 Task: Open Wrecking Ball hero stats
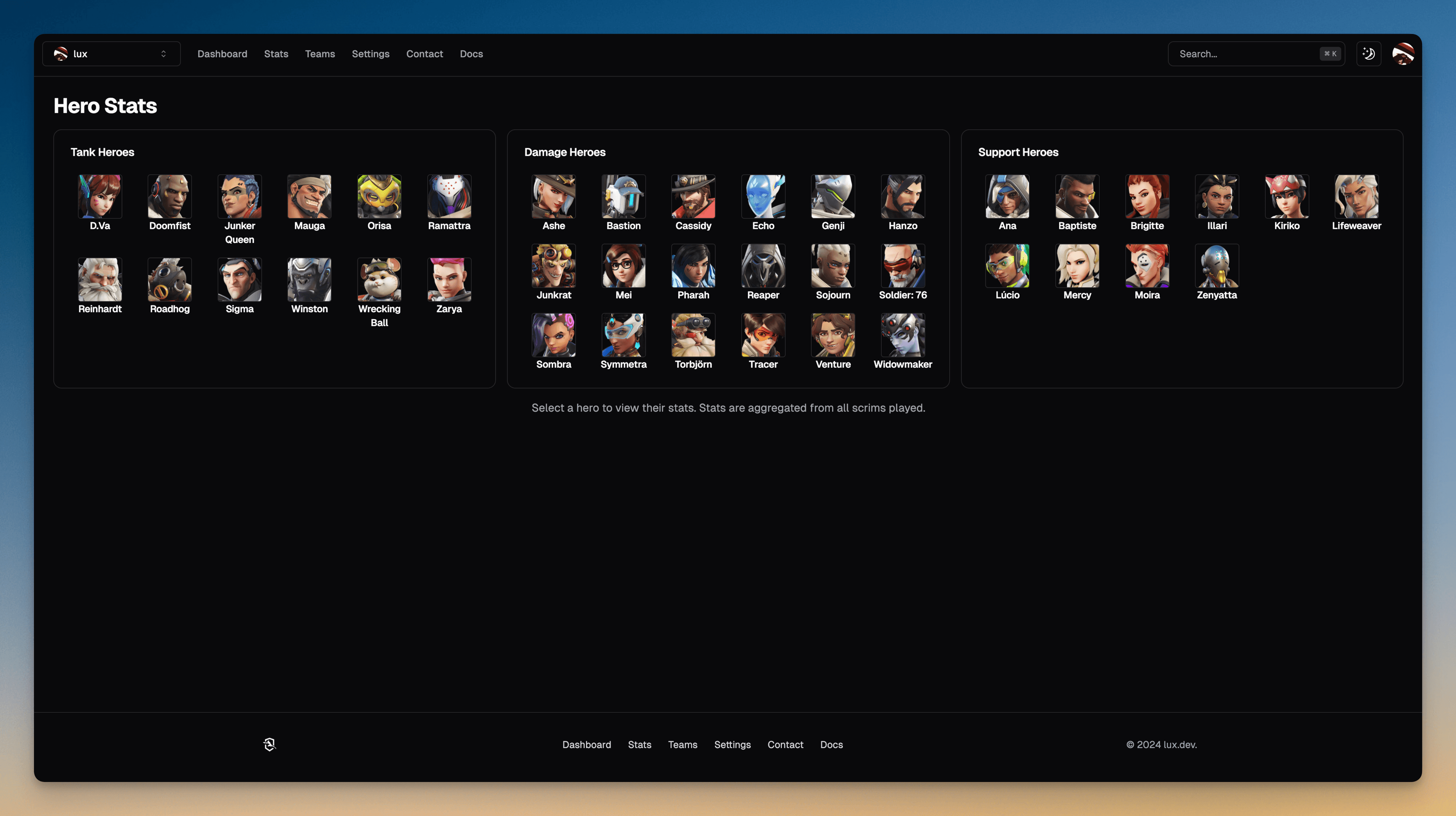tap(379, 279)
